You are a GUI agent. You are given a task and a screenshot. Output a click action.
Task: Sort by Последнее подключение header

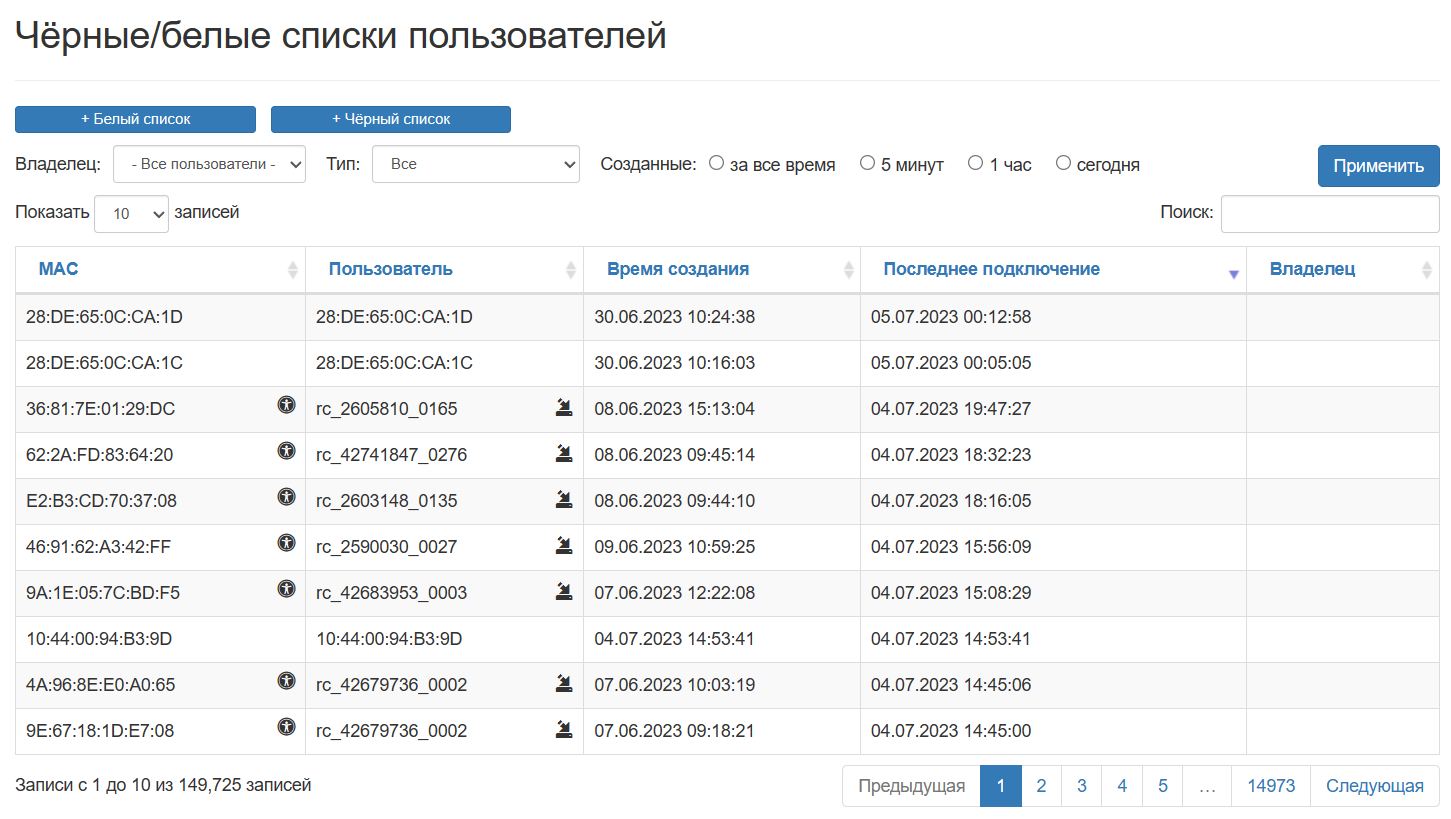click(1053, 270)
